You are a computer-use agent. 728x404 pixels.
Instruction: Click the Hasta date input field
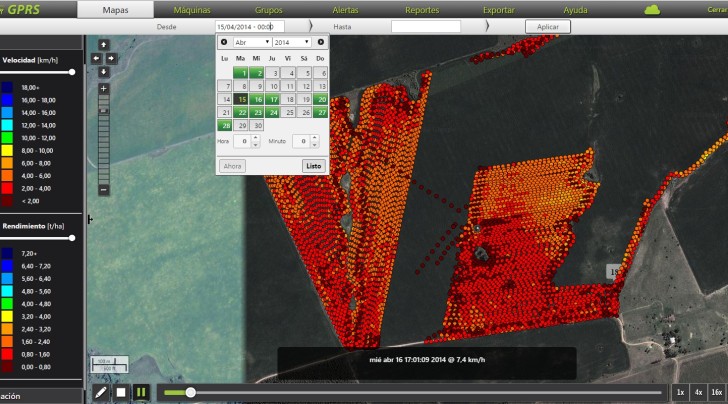426,27
